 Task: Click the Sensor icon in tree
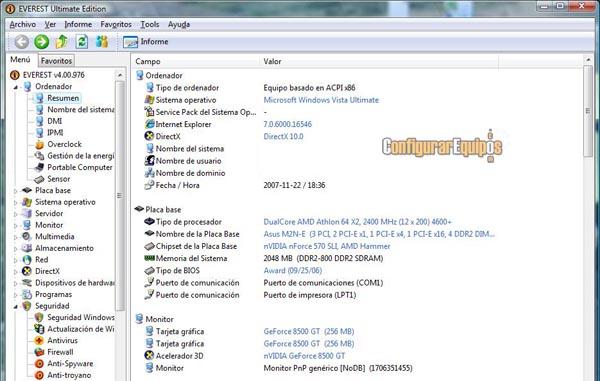[39, 179]
